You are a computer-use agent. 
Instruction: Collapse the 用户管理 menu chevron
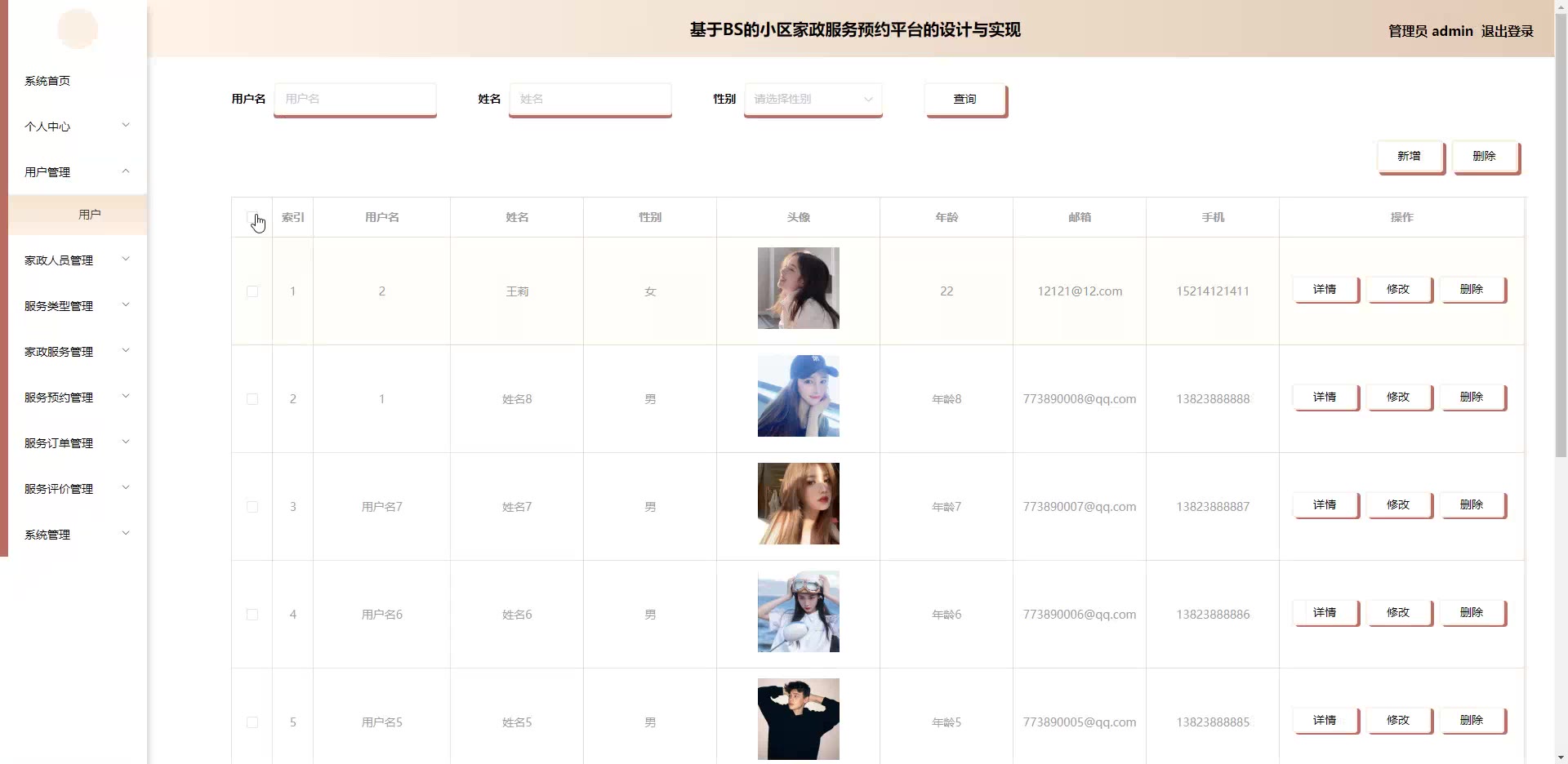click(126, 171)
